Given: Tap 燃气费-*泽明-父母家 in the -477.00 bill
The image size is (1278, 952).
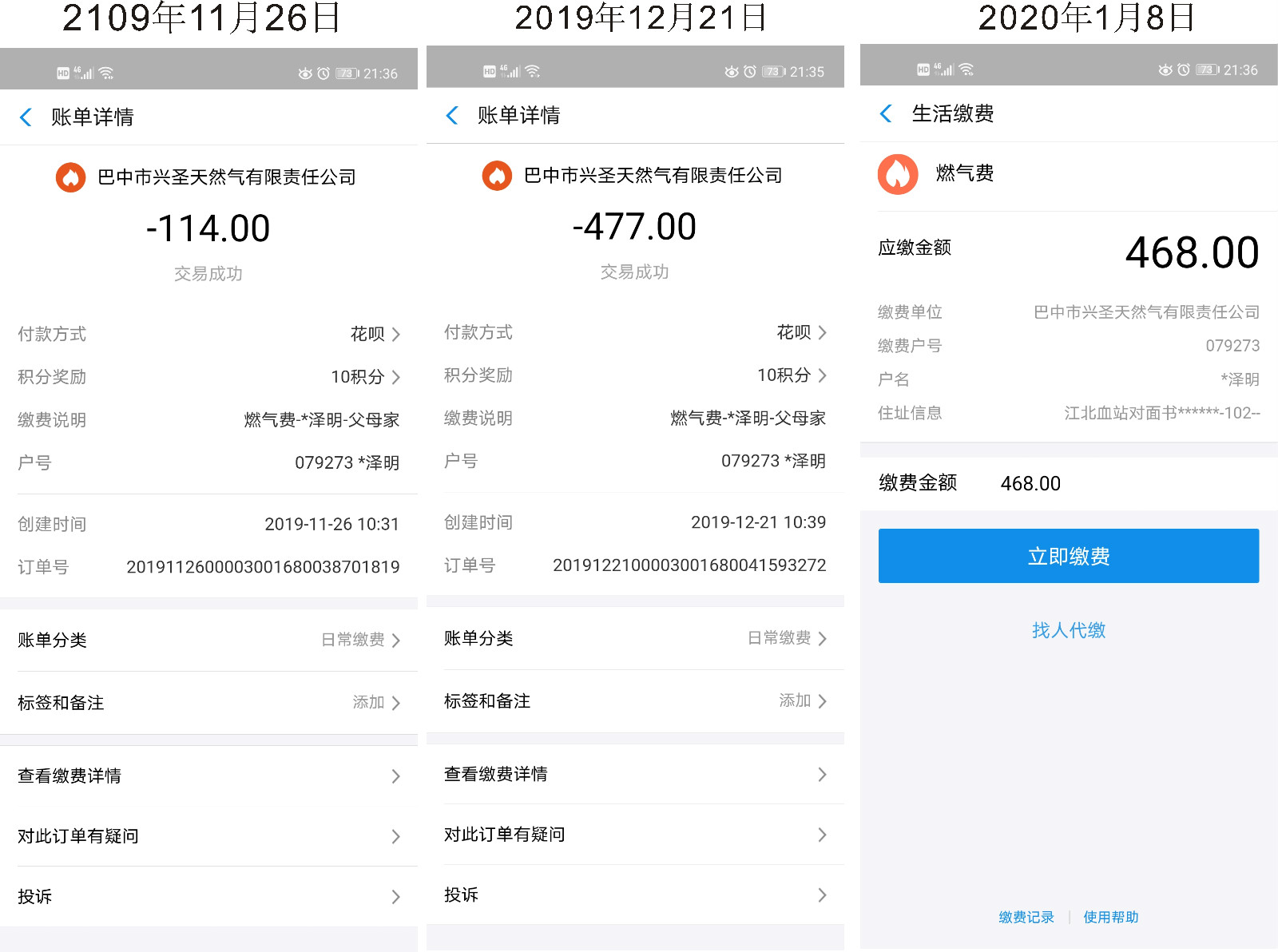Looking at the screenshot, I should click(748, 418).
